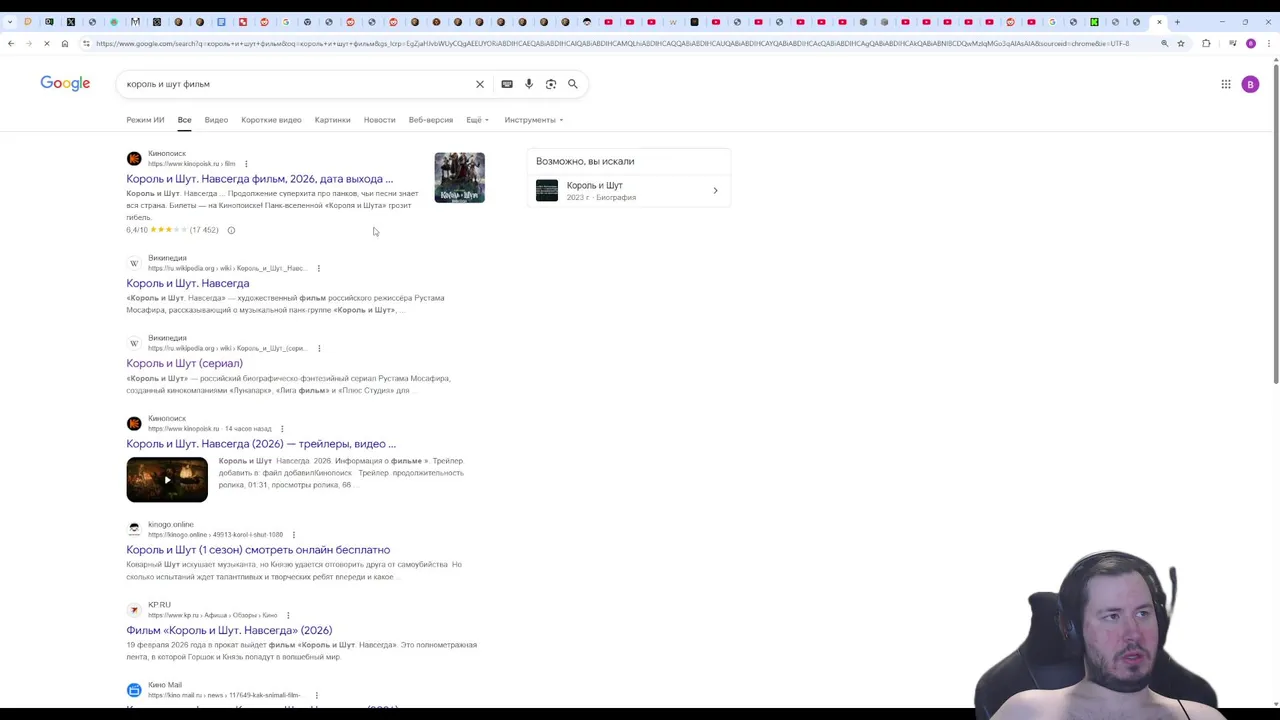The height and width of the screenshot is (720, 1280).
Task: Switch to Режим ИИ tab
Action: click(145, 120)
